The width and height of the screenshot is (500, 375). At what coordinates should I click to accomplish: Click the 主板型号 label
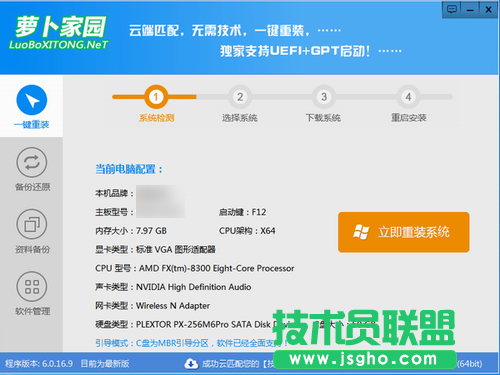(x=114, y=212)
